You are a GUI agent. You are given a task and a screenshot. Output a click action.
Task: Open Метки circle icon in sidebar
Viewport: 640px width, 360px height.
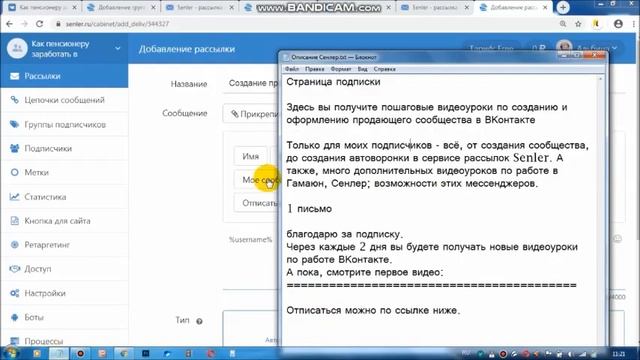[15, 172]
